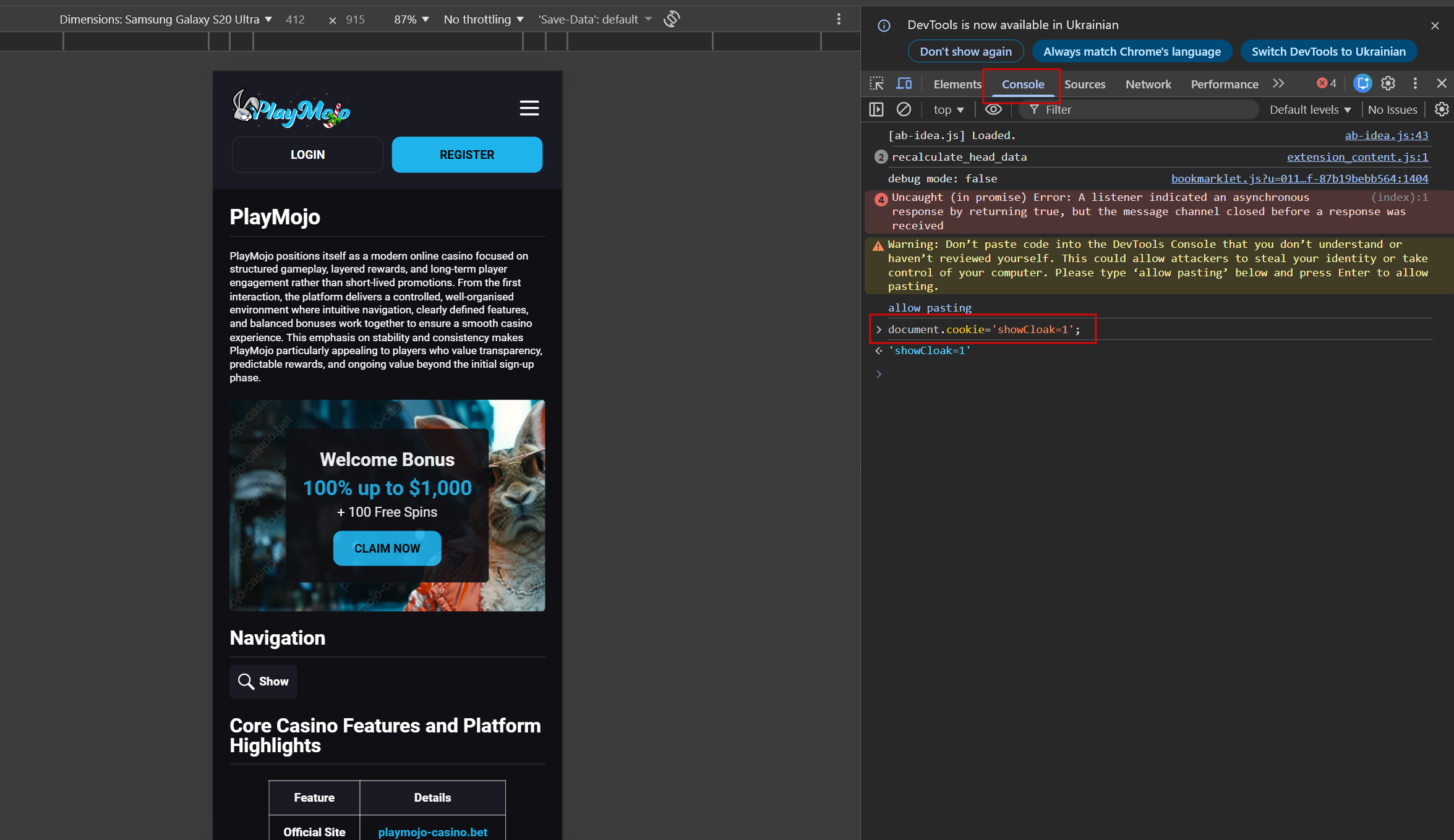Click the rotate screen orientation icon

tap(672, 19)
